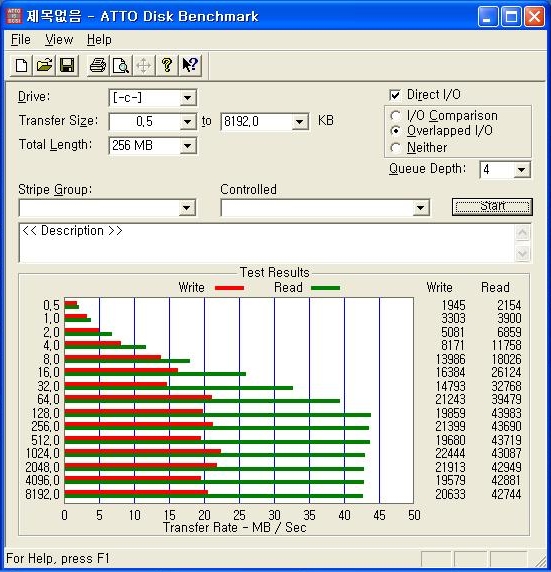
Task: Click the write value 1945
Action: coord(454,305)
